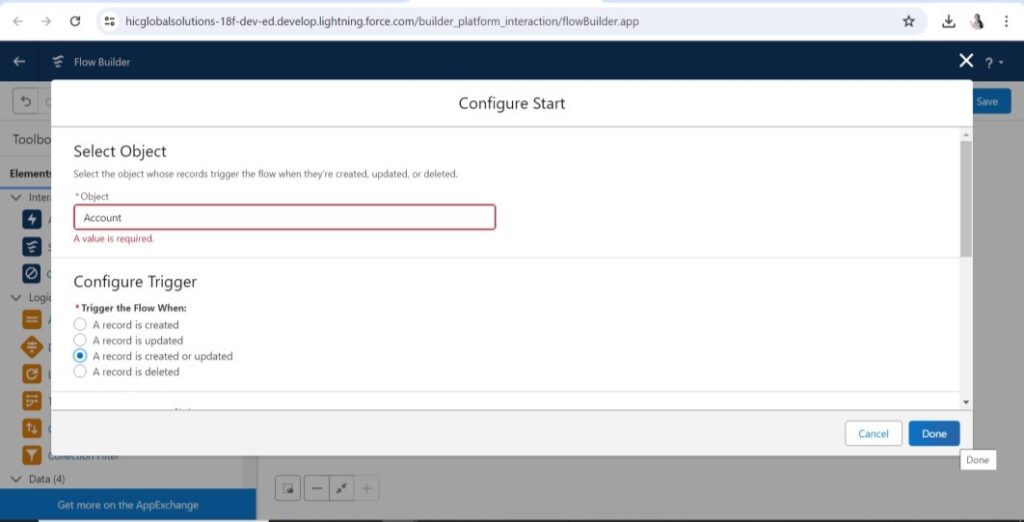1024x522 pixels.
Task: Open the browser profile avatar
Action: (x=978, y=22)
